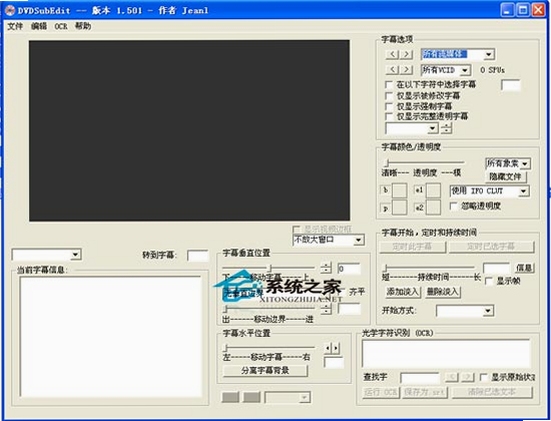Click the 左-移动字幕-右 horizontal position slider
551x421 pixels.
[x=270, y=348]
